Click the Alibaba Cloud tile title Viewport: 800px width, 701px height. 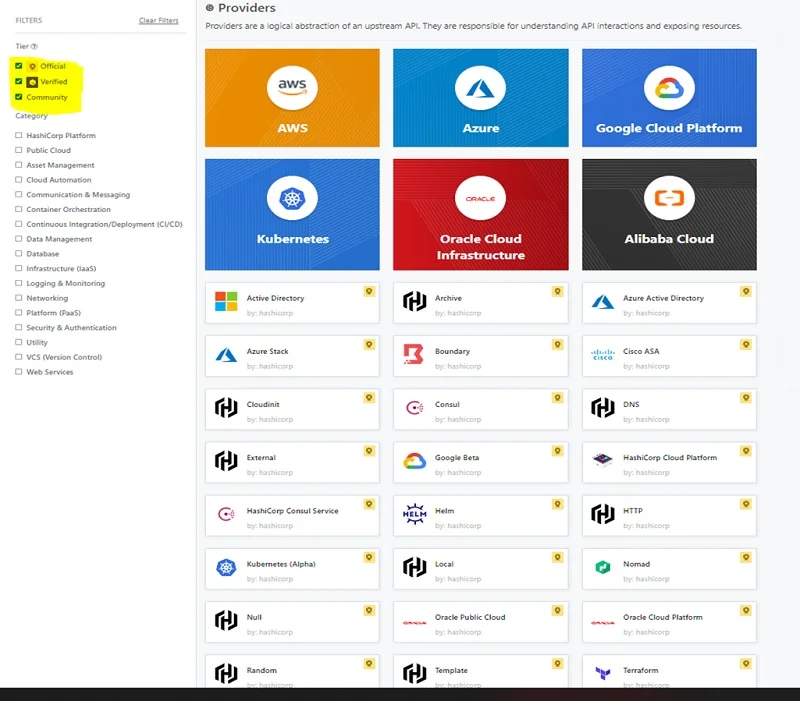[x=669, y=239]
